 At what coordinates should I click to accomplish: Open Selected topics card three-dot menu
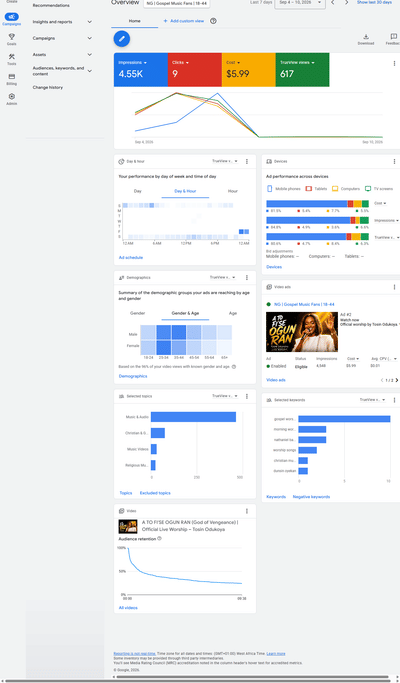click(x=247, y=396)
